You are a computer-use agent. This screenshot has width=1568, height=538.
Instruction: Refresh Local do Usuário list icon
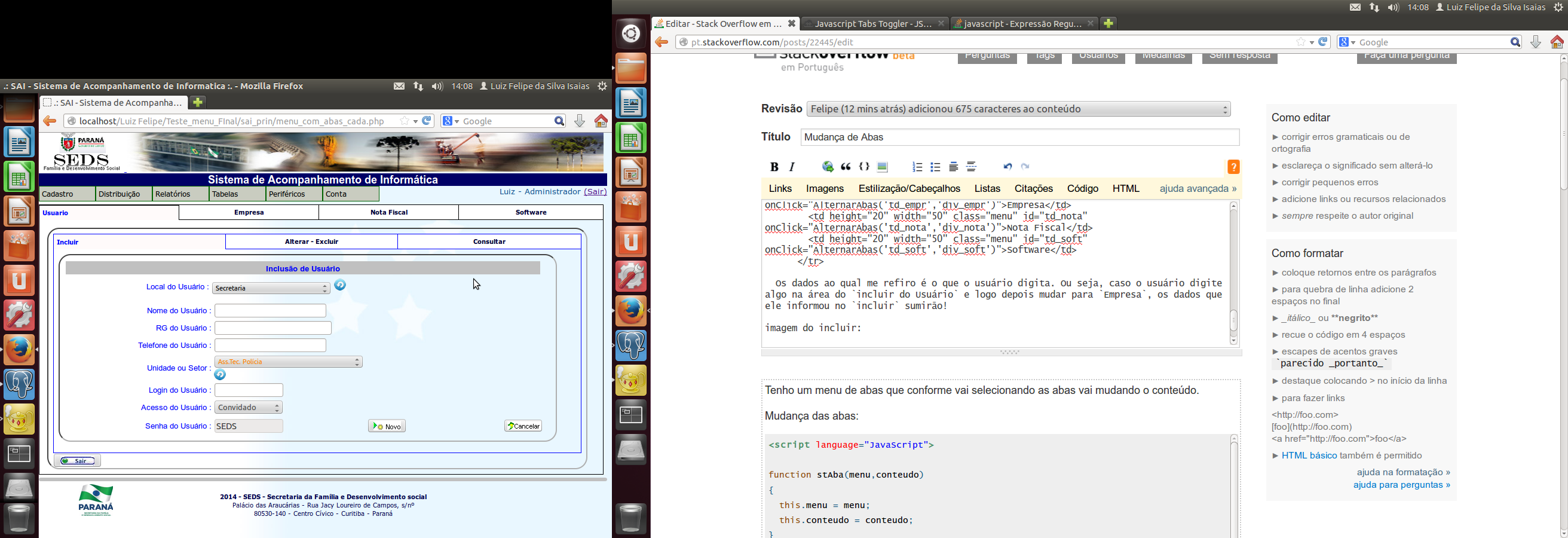340,285
